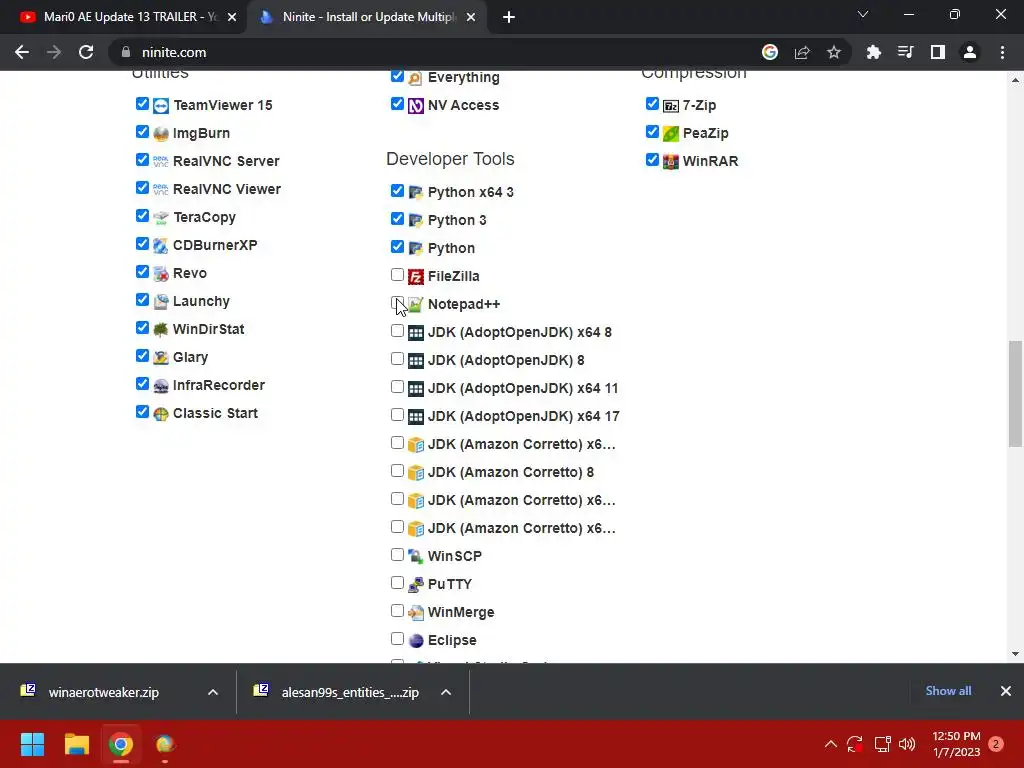
Task: Show hidden system tray icons
Action: click(830, 744)
